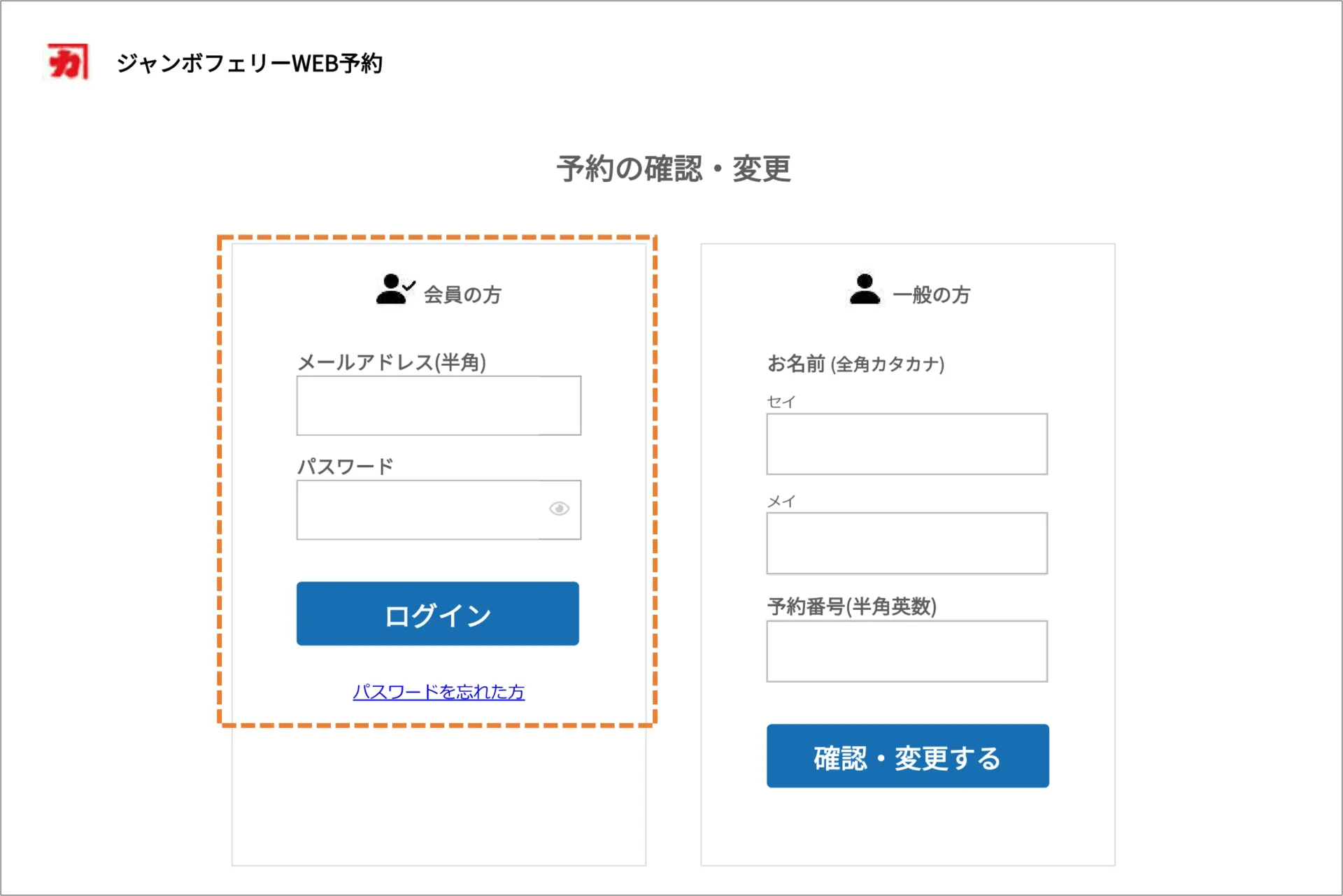
Task: Click the general user silhouette icon
Action: click(865, 290)
